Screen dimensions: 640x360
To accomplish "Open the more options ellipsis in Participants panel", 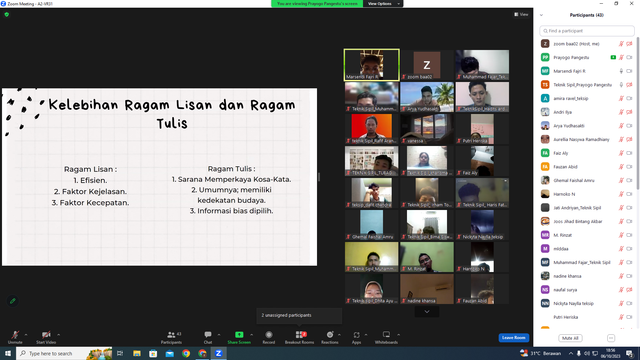I will tap(611, 338).
